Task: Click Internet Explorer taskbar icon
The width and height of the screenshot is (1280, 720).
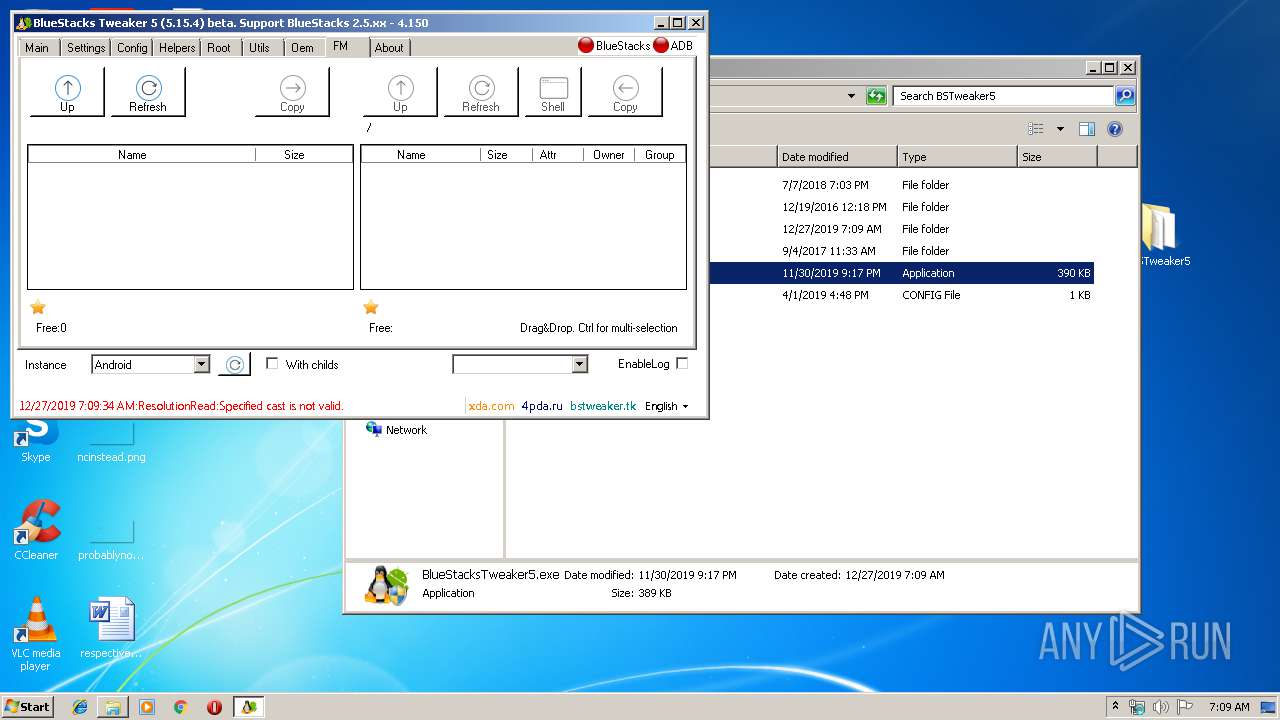Action: click(x=80, y=707)
